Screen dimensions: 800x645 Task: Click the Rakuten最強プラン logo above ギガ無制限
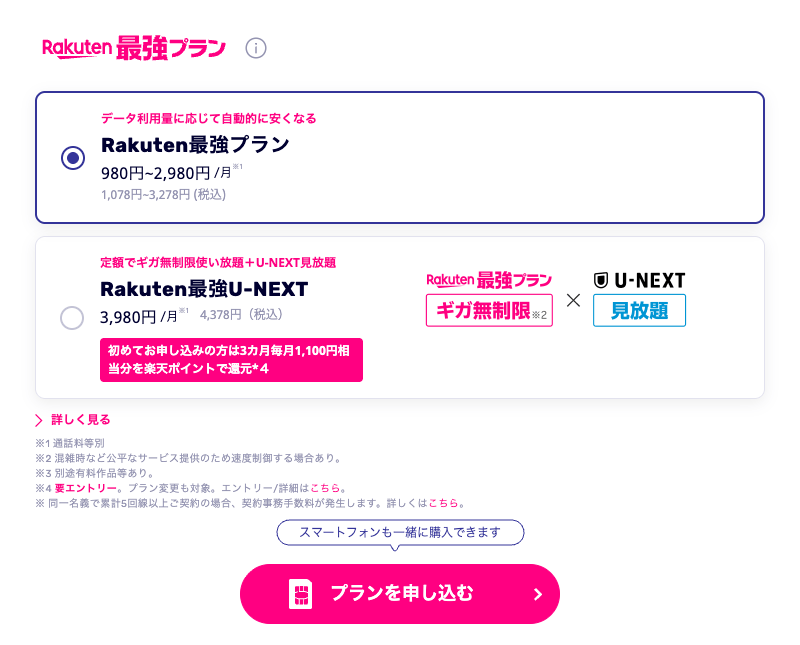[x=489, y=280]
